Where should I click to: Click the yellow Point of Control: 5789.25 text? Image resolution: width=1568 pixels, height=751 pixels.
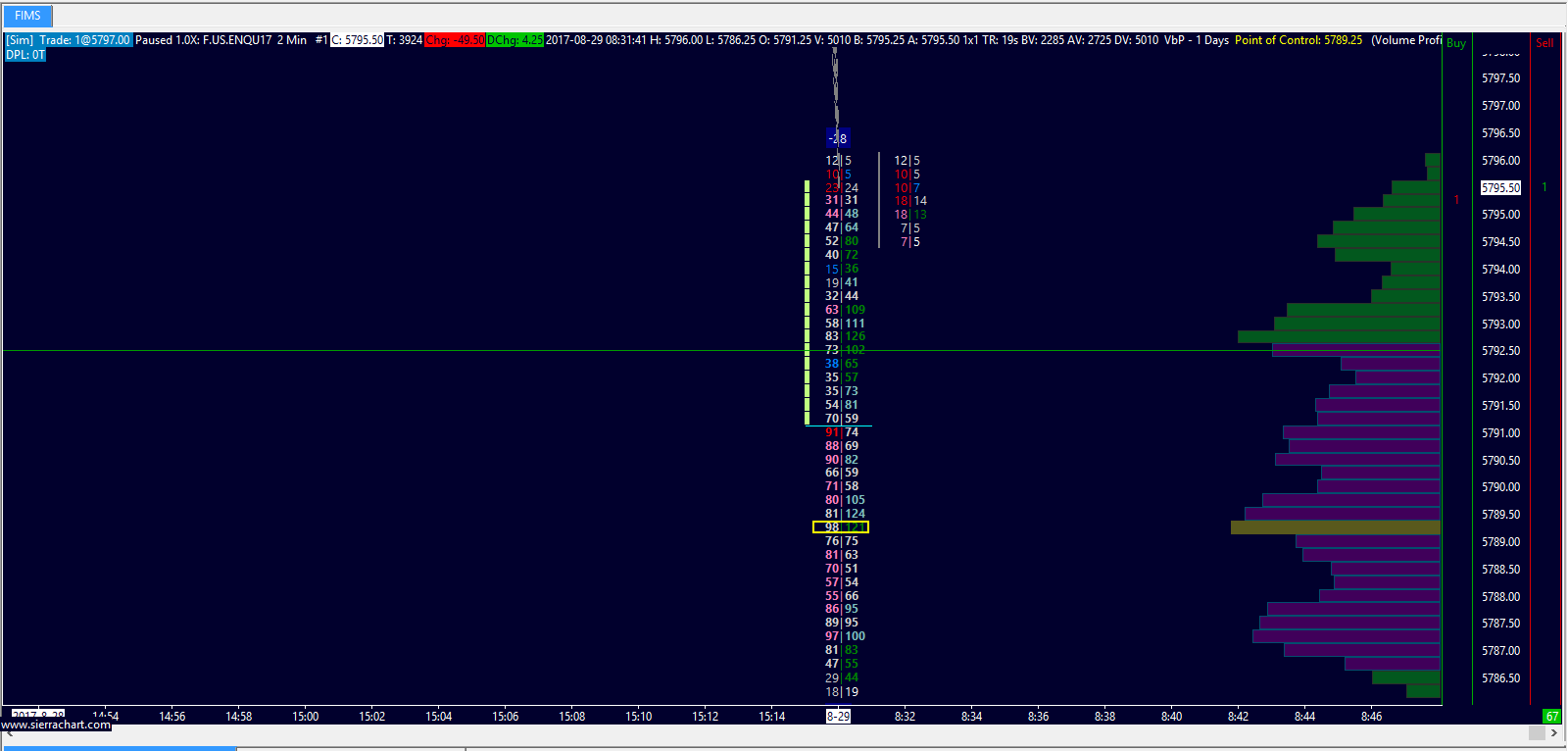[1298, 40]
